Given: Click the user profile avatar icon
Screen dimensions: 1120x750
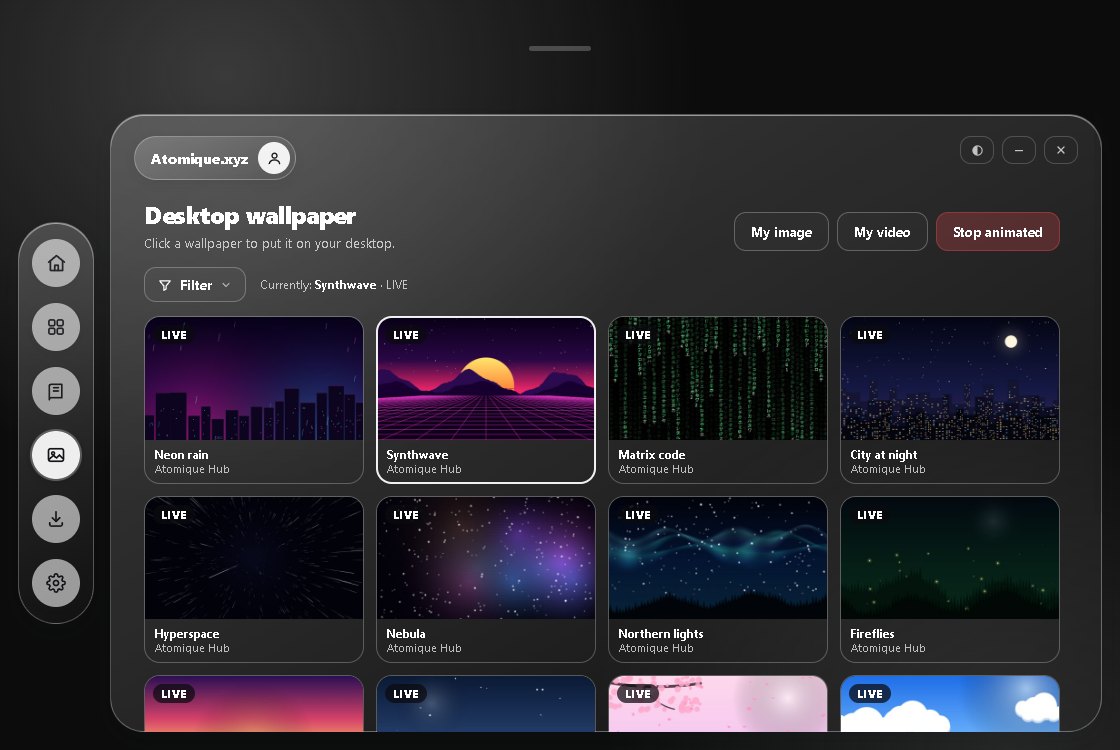Looking at the screenshot, I should (x=274, y=159).
